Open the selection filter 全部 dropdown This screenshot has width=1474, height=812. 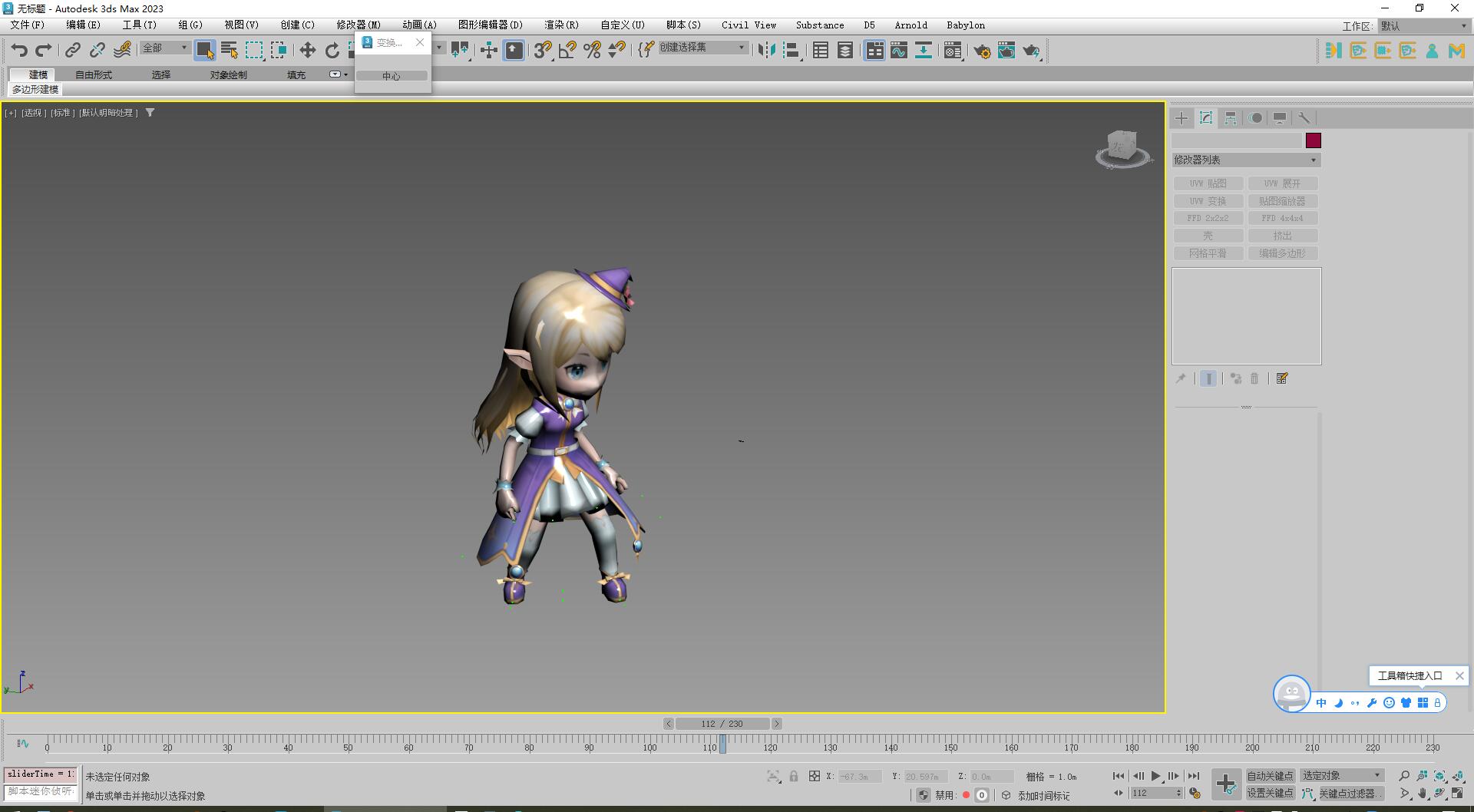point(165,48)
